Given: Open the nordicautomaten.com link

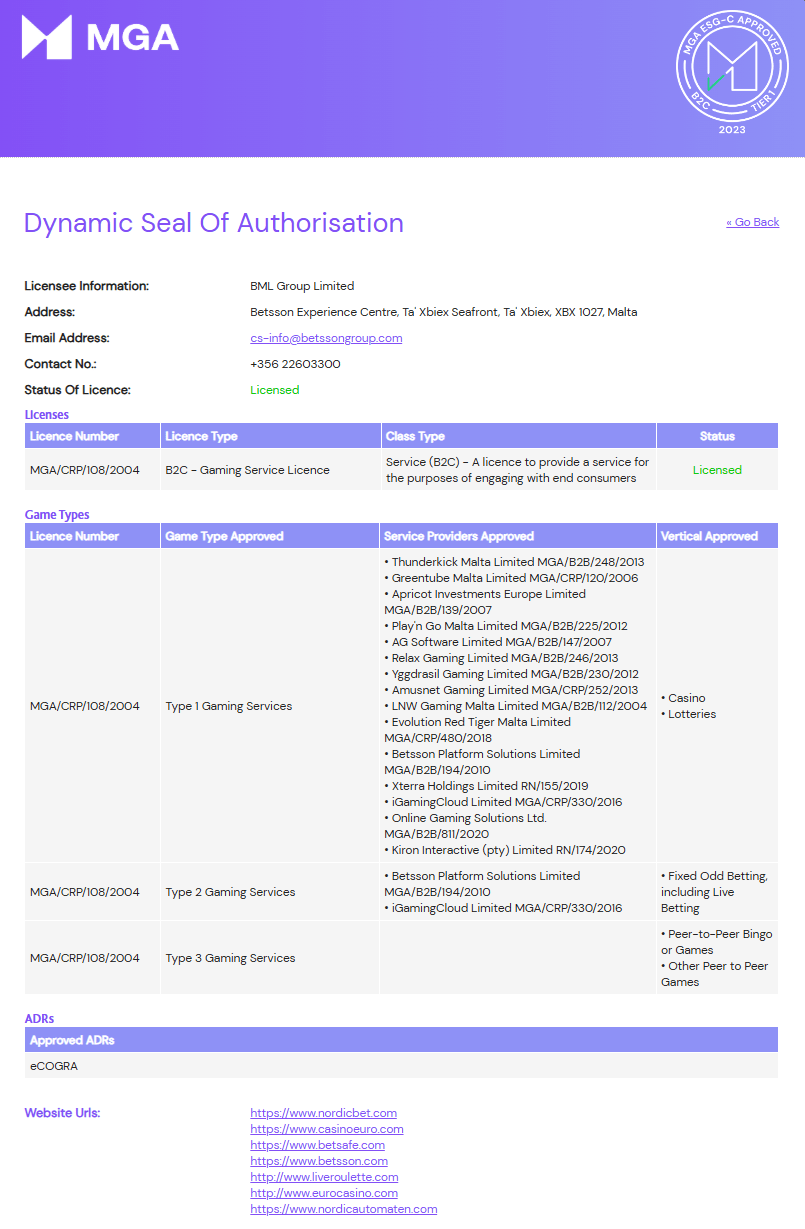Looking at the screenshot, I should coord(344,1209).
